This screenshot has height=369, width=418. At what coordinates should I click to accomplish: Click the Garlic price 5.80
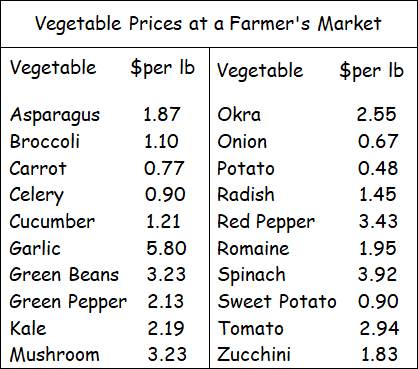[166, 248]
